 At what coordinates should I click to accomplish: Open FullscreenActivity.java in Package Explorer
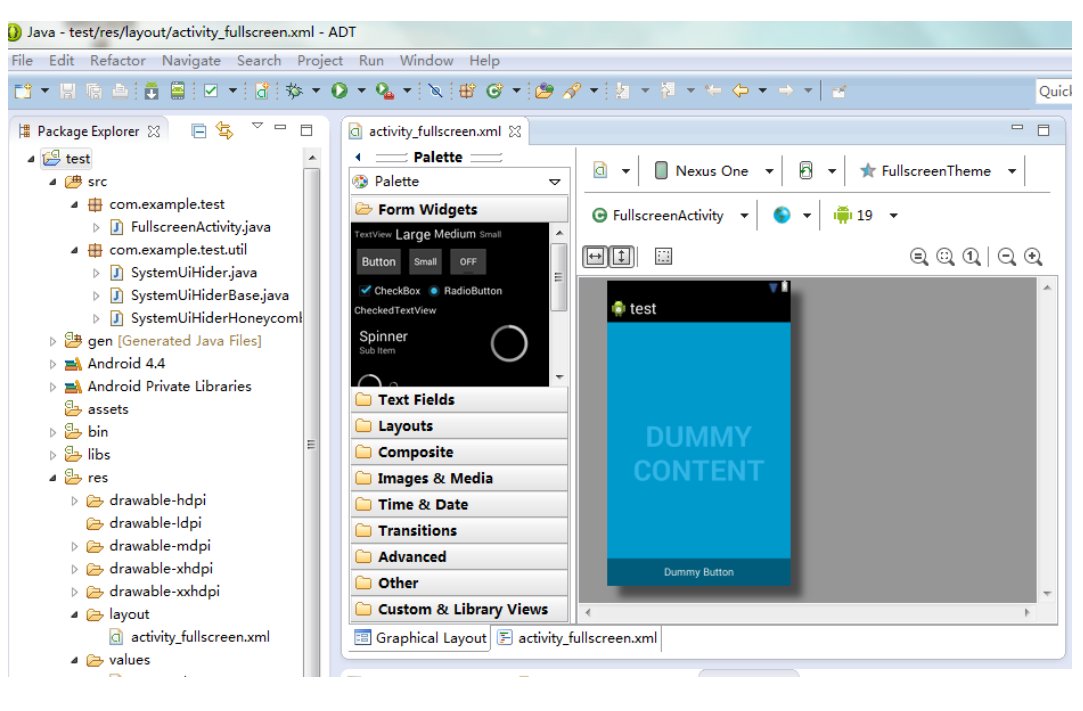tap(200, 227)
